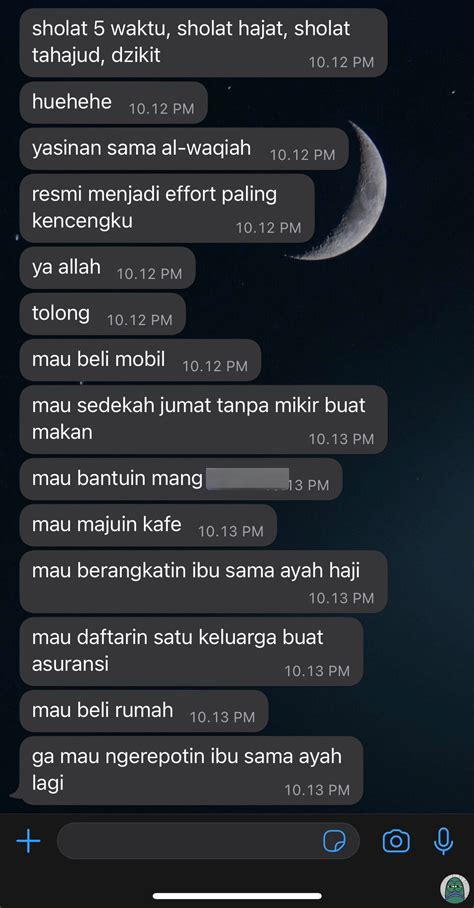Viewport: 474px width, 908px height.
Task: Tap the "tolong" message bubble
Action: [x=102, y=314]
